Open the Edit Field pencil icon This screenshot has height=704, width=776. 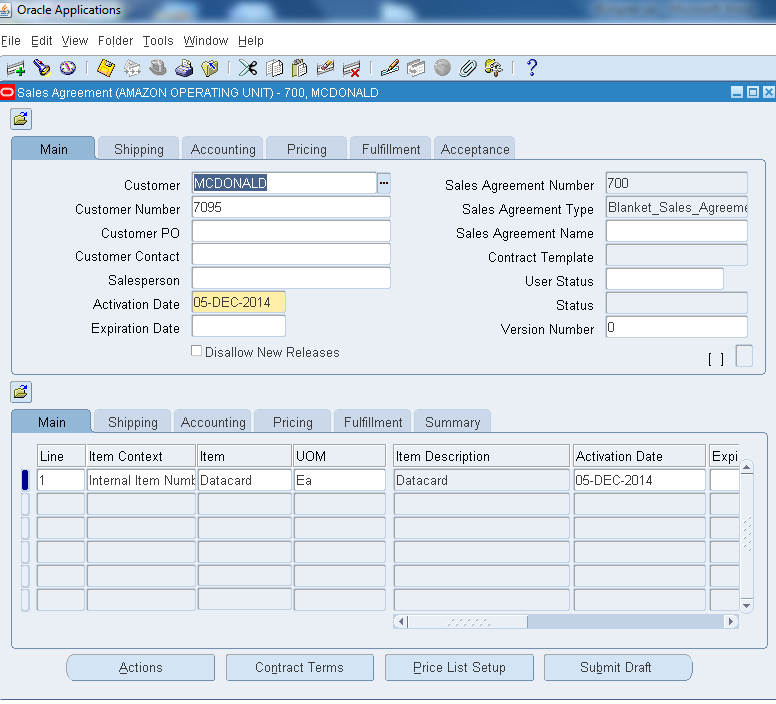tap(390, 68)
